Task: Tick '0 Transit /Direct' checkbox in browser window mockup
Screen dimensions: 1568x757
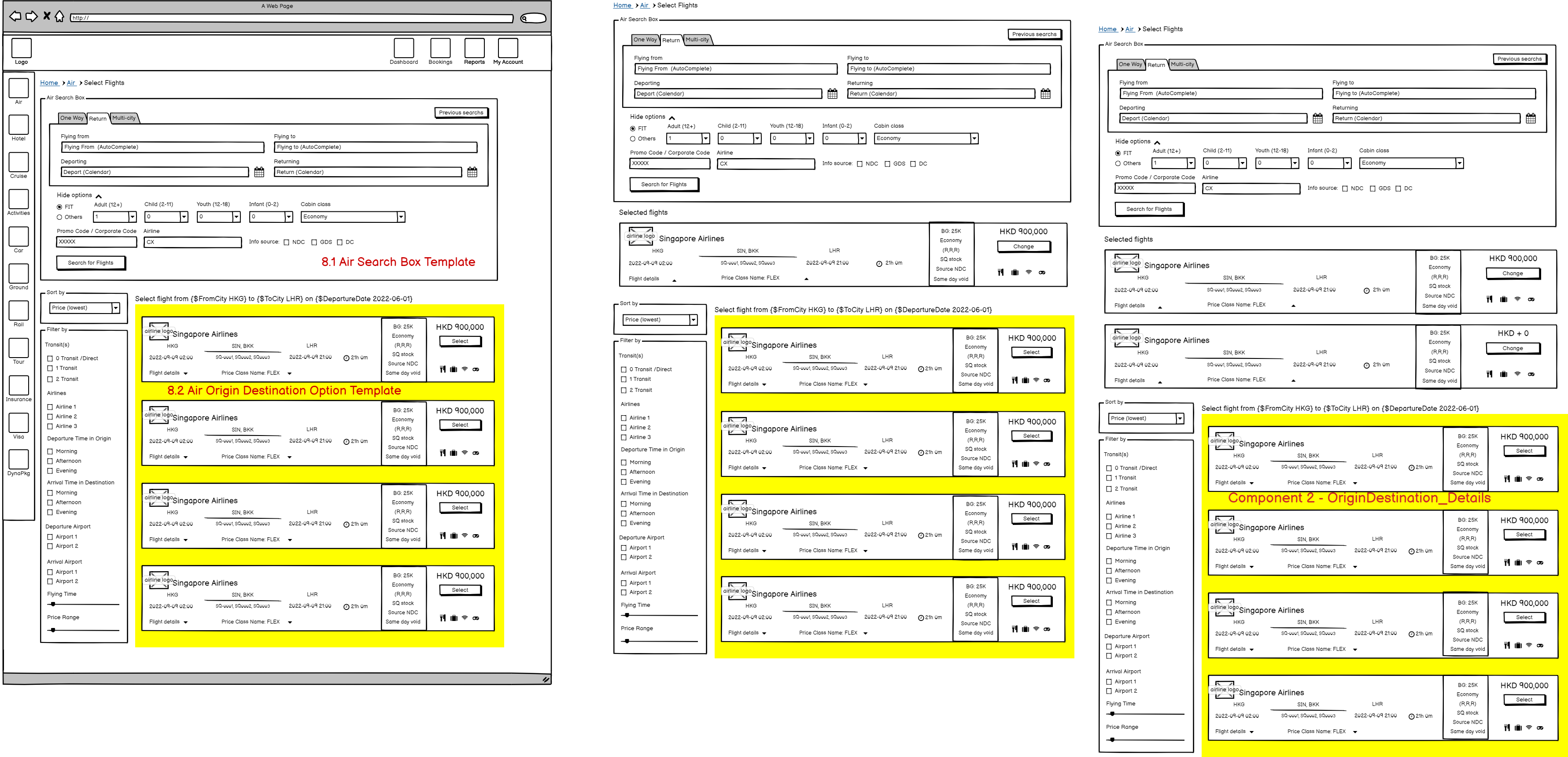Action: 50,358
